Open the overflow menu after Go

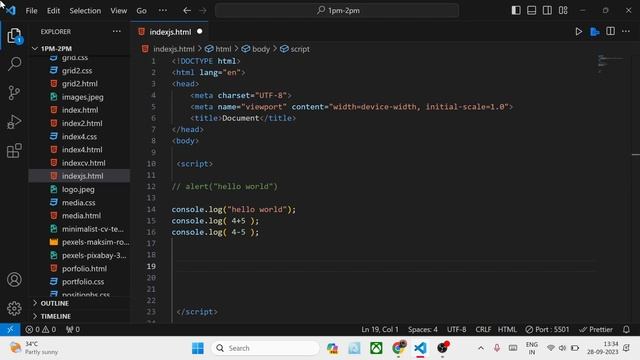coord(163,11)
